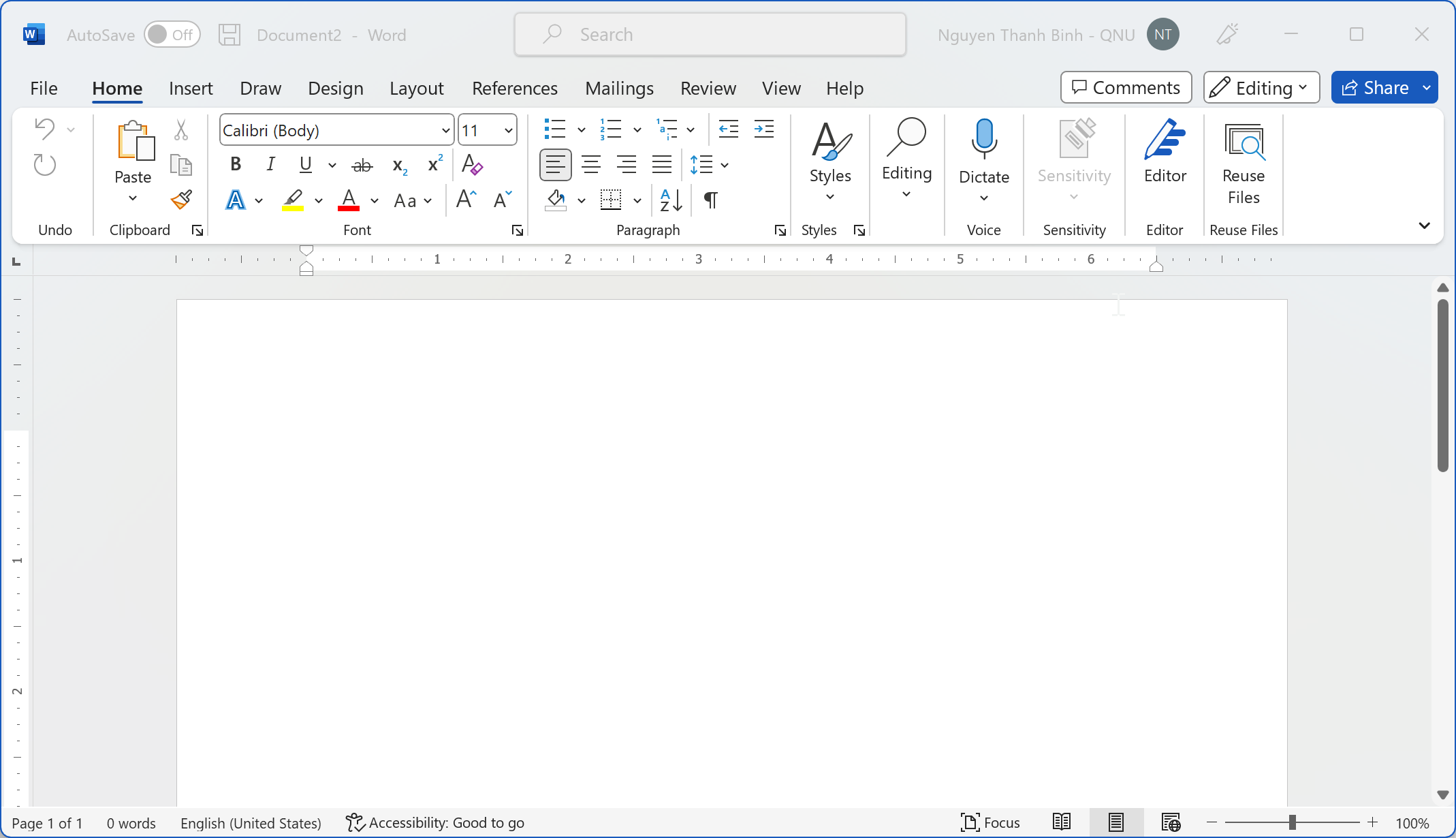Screen dimensions: 1456x838
Task: Apply yellow text highlight color
Action: coord(293,200)
